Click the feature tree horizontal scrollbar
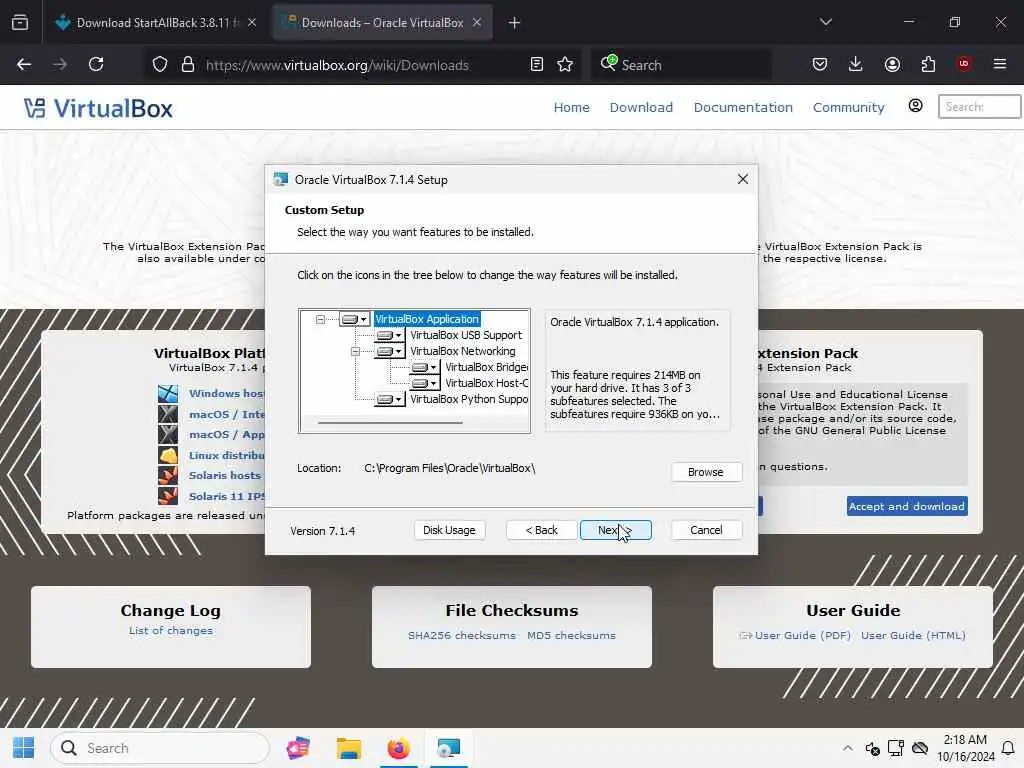Image resolution: width=1024 pixels, height=768 pixels. point(391,423)
